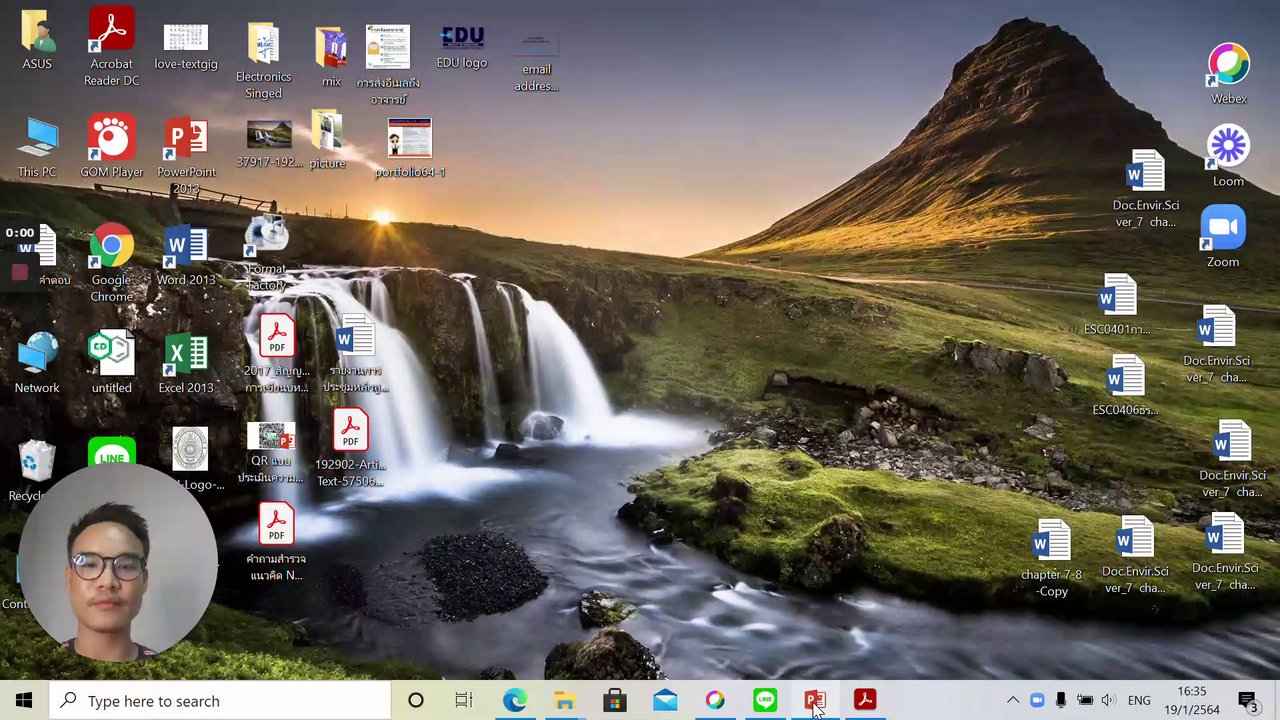The width and height of the screenshot is (1280, 720).
Task: Open LINE from the taskbar
Action: pos(764,701)
